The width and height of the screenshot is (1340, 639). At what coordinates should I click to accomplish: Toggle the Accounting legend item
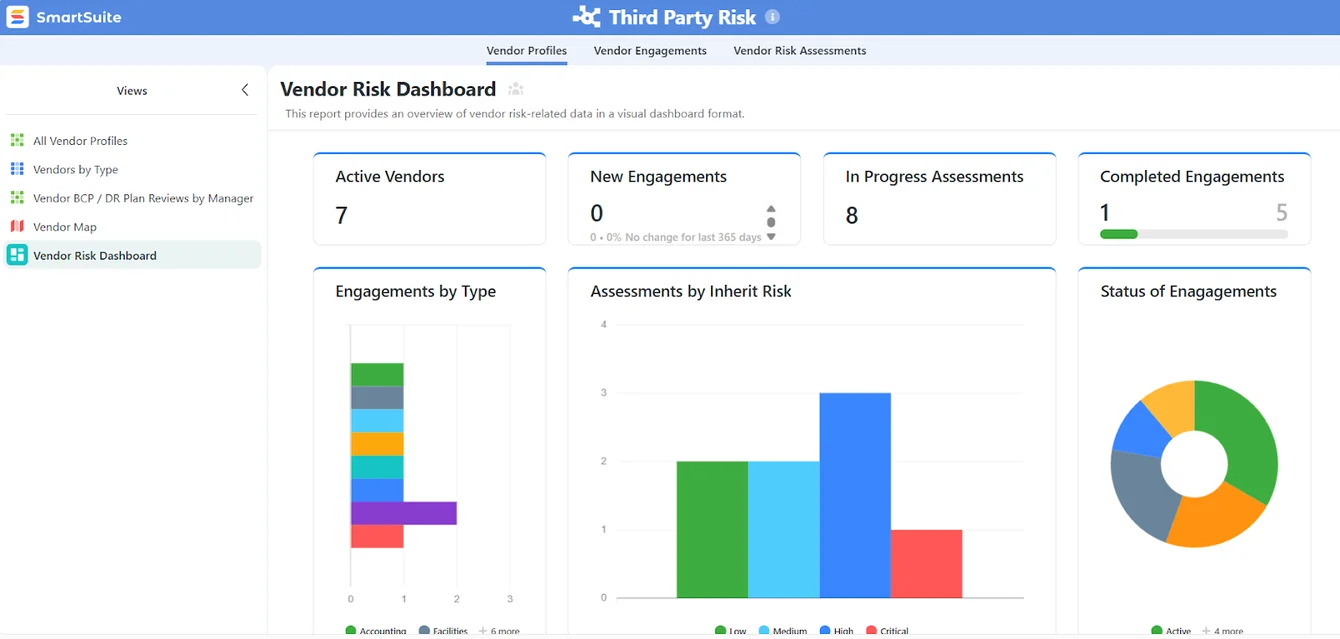click(x=376, y=631)
